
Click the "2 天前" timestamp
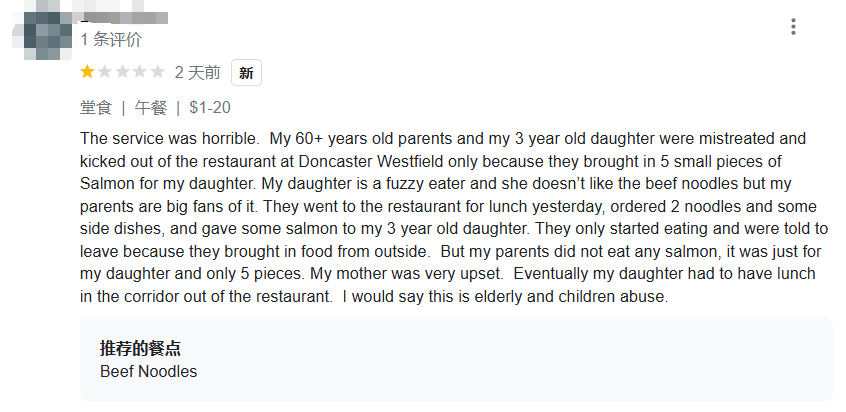pyautogui.click(x=197, y=73)
